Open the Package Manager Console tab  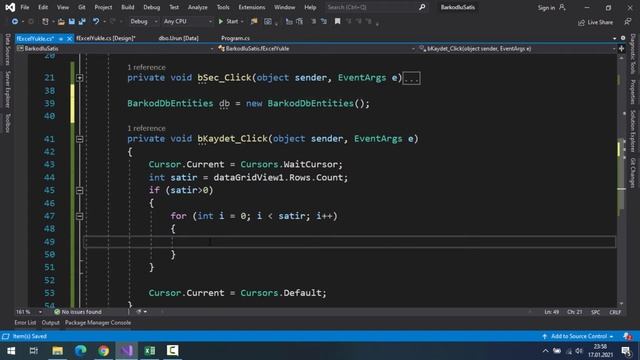coord(98,322)
